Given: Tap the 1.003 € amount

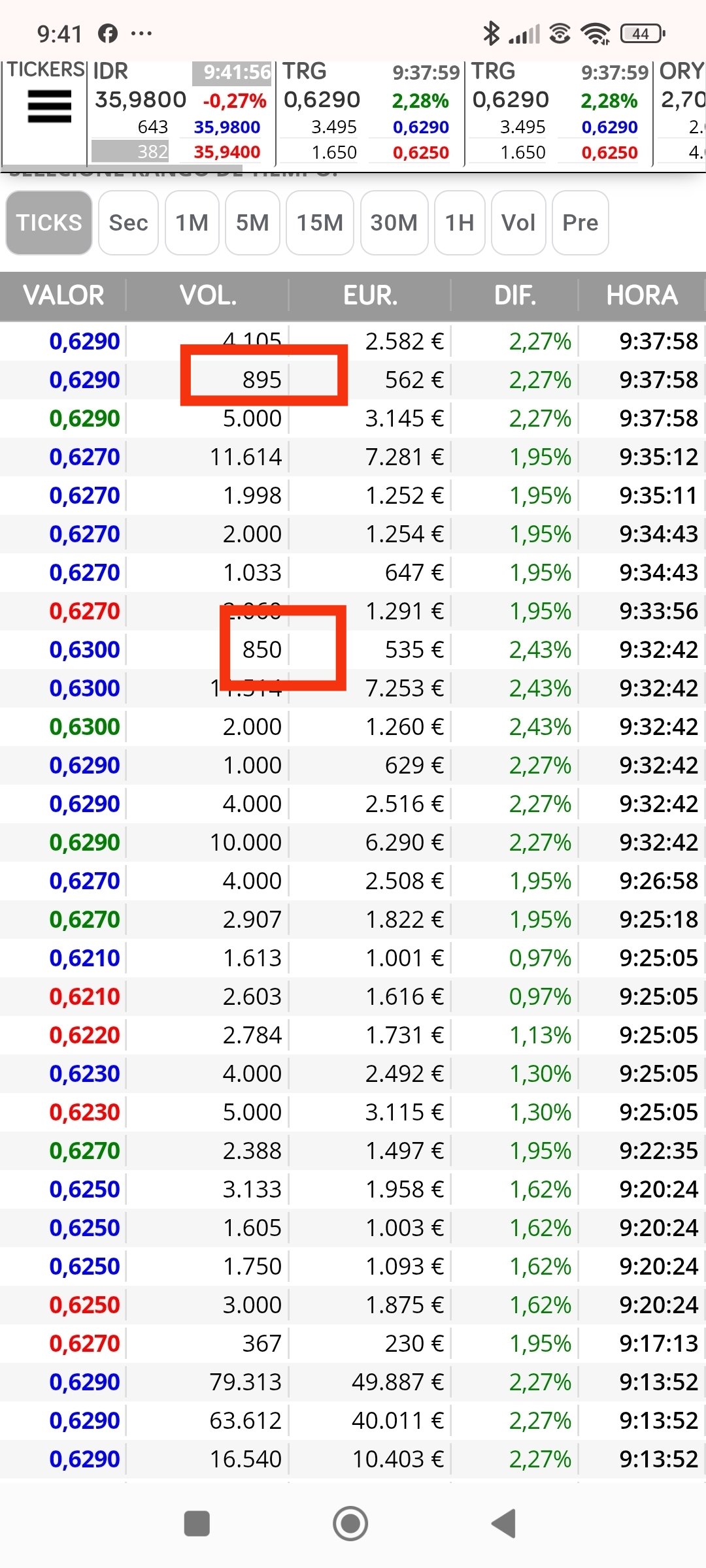Looking at the screenshot, I should (405, 1228).
